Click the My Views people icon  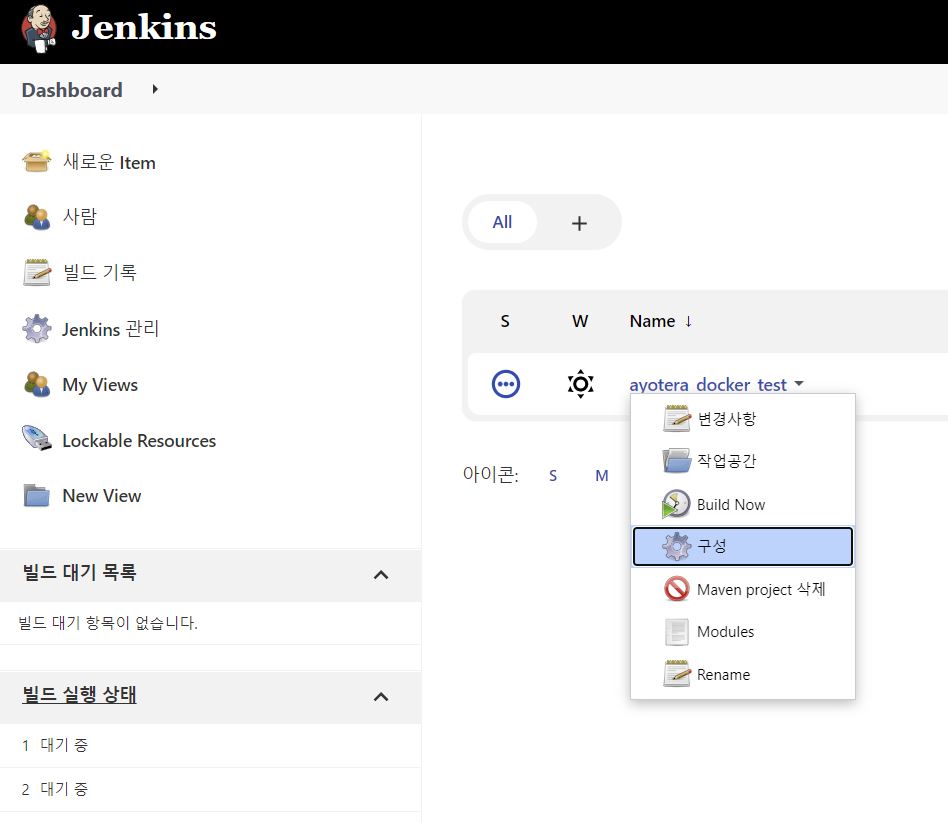click(x=37, y=385)
